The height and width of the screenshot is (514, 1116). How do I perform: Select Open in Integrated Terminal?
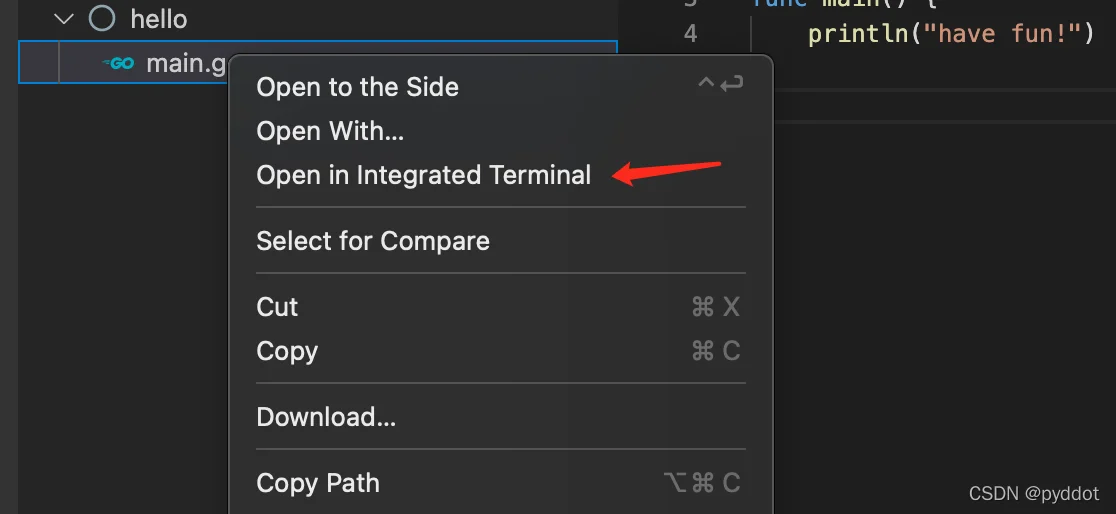pyautogui.click(x=423, y=175)
